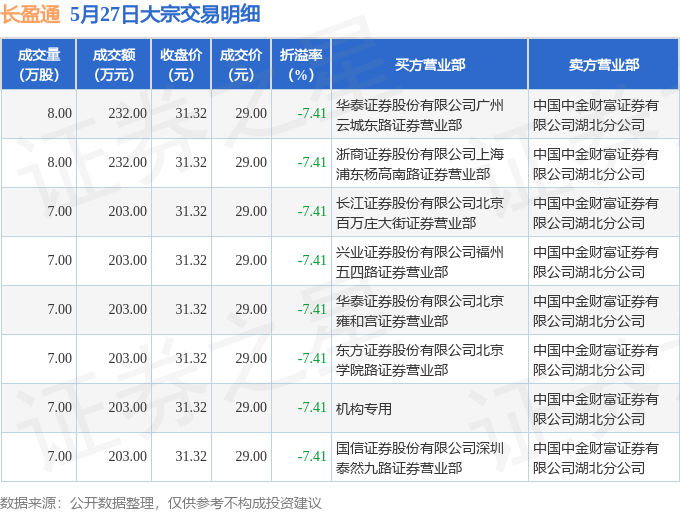Click 8.00 volume in 浙商证券 row
Image resolution: width=680 pixels, height=512 pixels.
[x=59, y=162]
